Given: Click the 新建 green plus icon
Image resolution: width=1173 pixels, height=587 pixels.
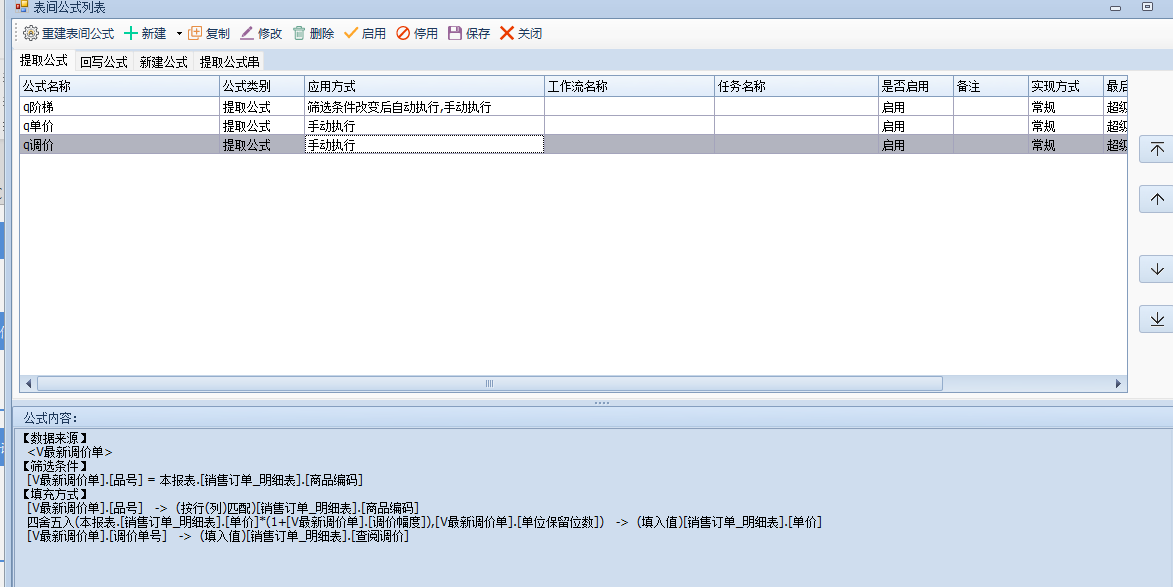Looking at the screenshot, I should [130, 33].
